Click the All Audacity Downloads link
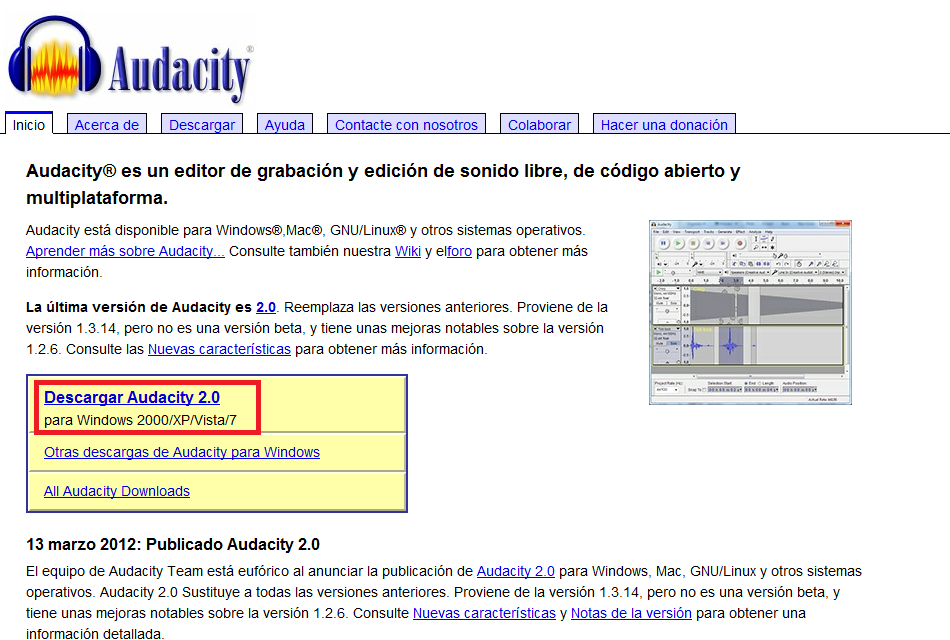The width and height of the screenshot is (950, 640). pyautogui.click(x=117, y=491)
